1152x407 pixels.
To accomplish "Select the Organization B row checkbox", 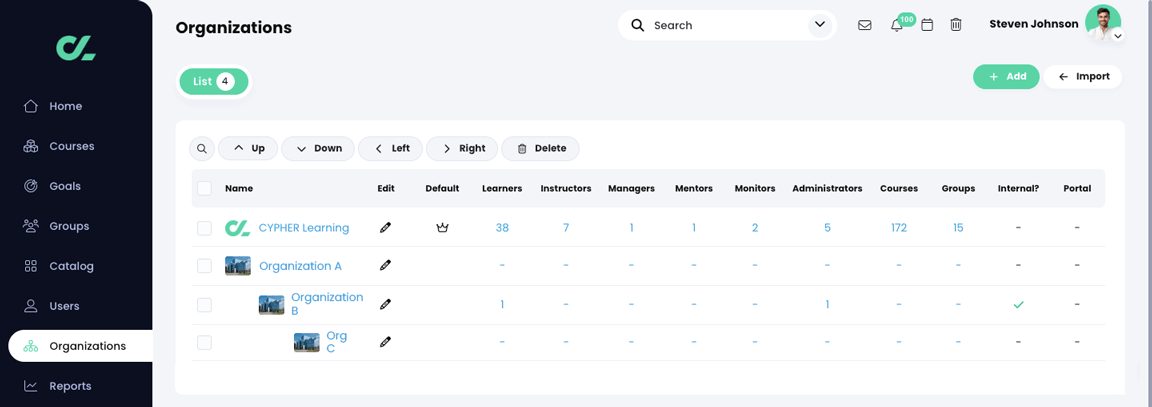I will point(204,305).
